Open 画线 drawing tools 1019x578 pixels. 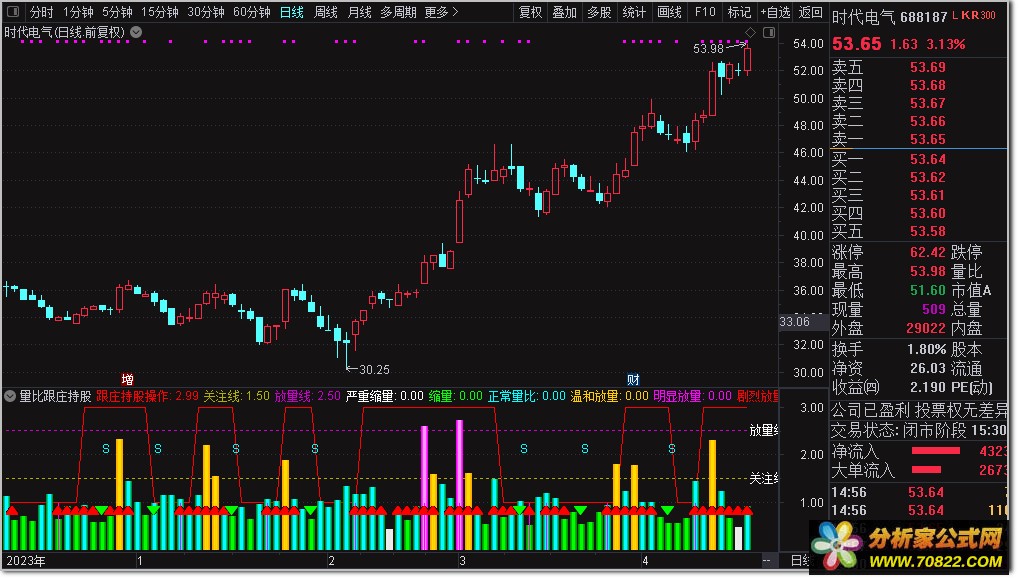[669, 12]
